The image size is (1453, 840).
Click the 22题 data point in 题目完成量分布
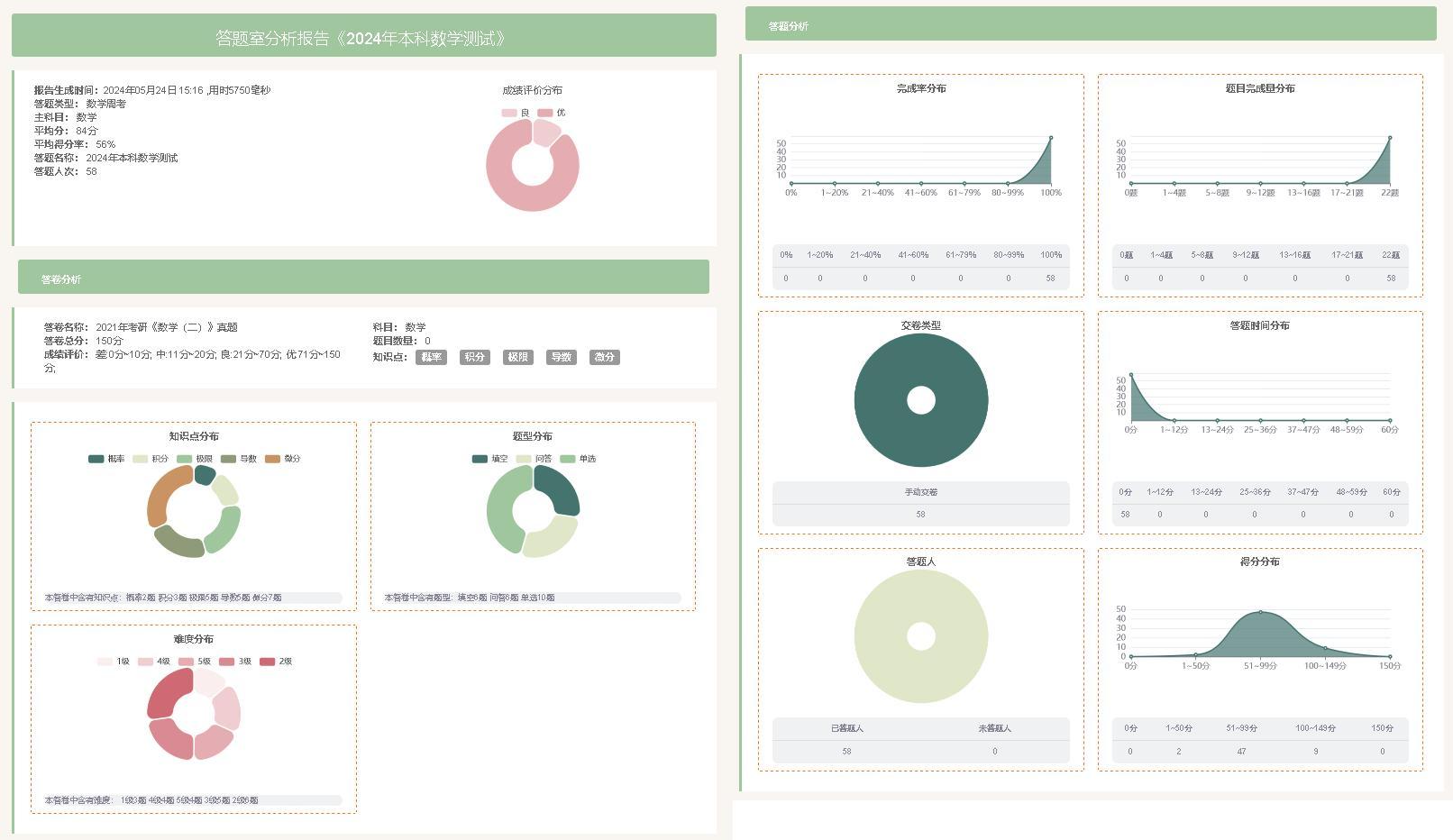[x=1390, y=137]
